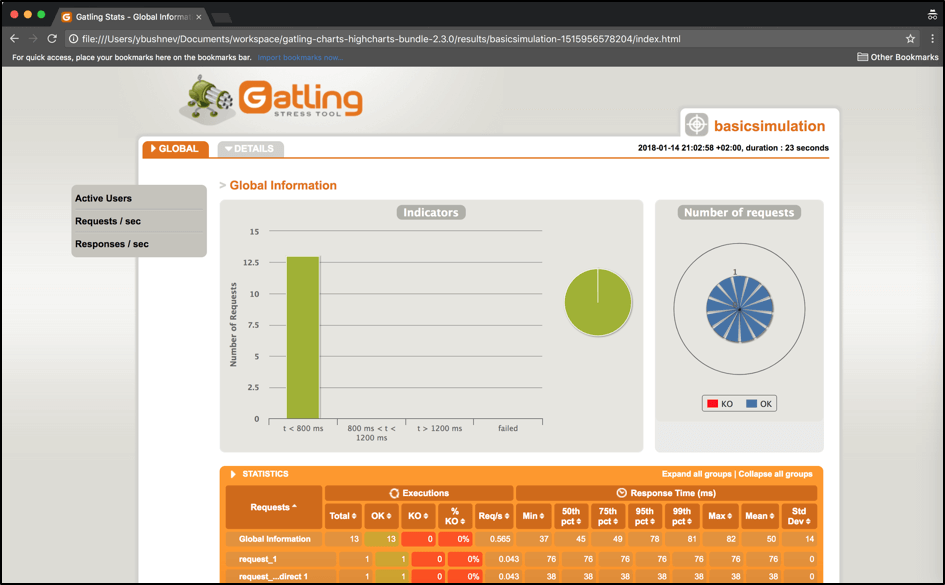Click the Global Information section heading

tap(283, 186)
